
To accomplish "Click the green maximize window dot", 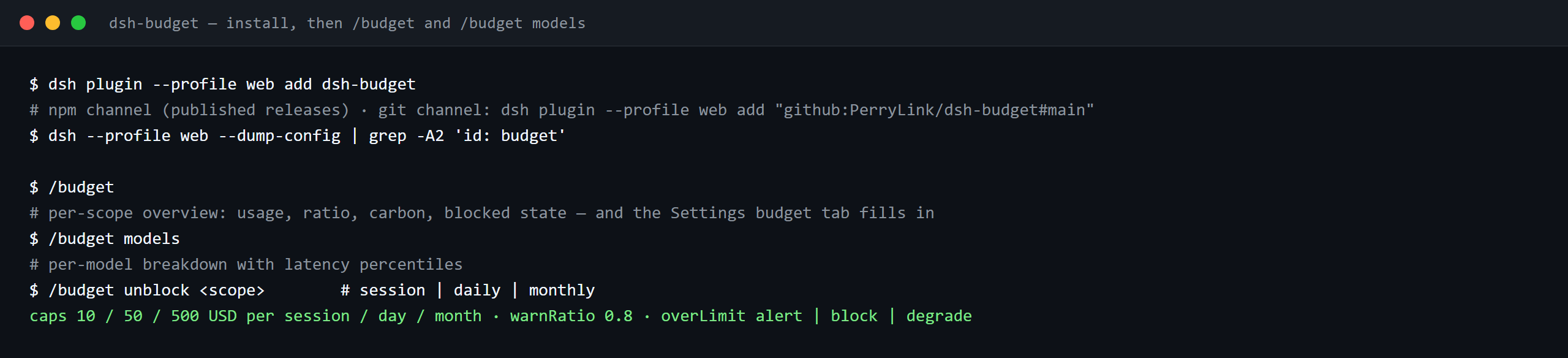I will tap(78, 23).
